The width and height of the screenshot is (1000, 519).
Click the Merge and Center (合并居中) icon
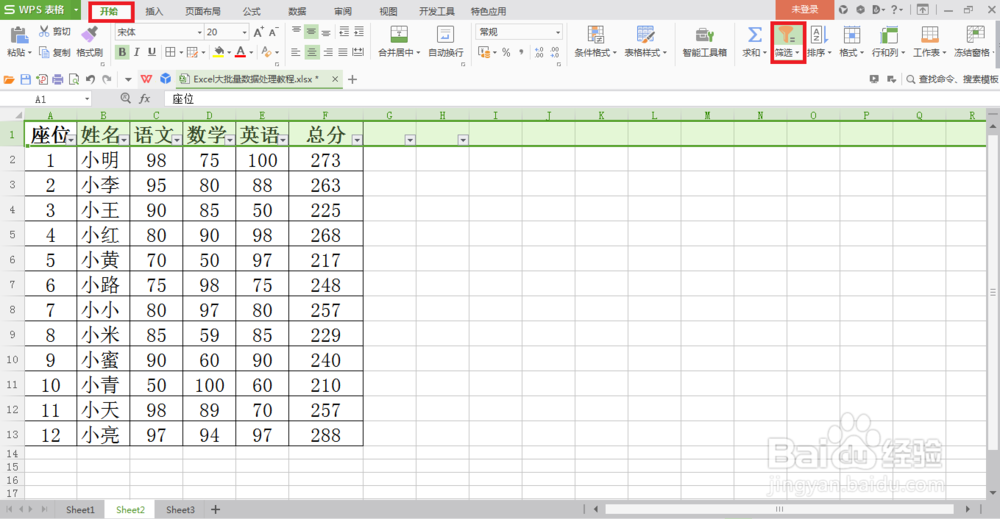[x=399, y=34]
